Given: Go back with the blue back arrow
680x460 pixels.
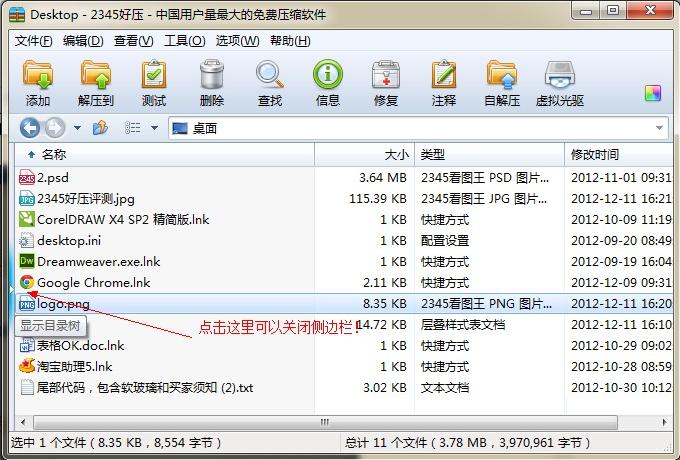Looking at the screenshot, I should coord(29,128).
